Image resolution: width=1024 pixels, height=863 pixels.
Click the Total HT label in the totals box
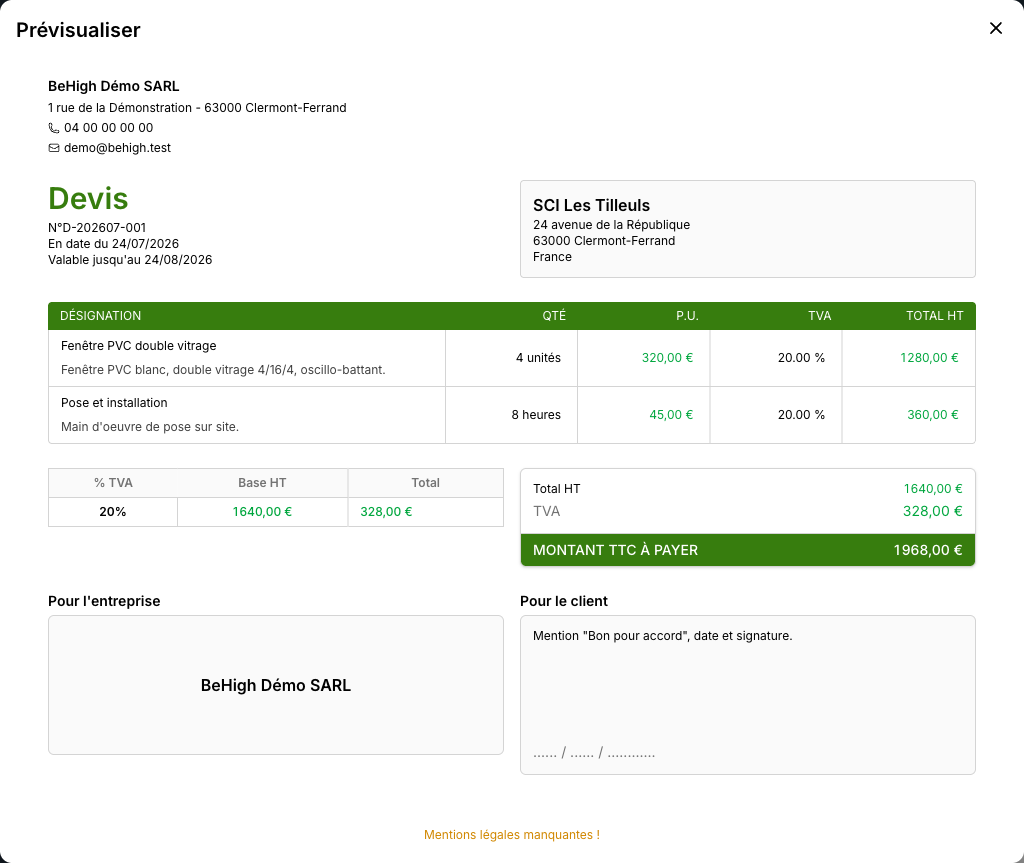556,489
